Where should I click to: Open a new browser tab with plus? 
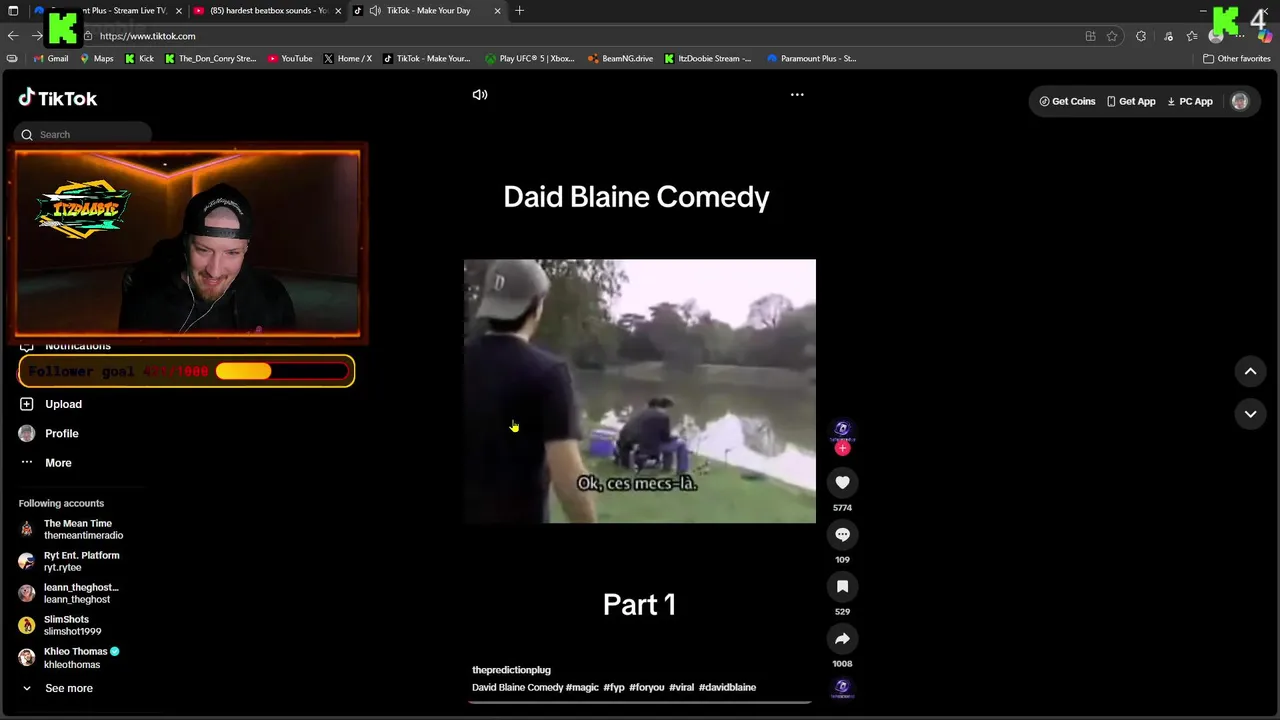click(x=519, y=10)
